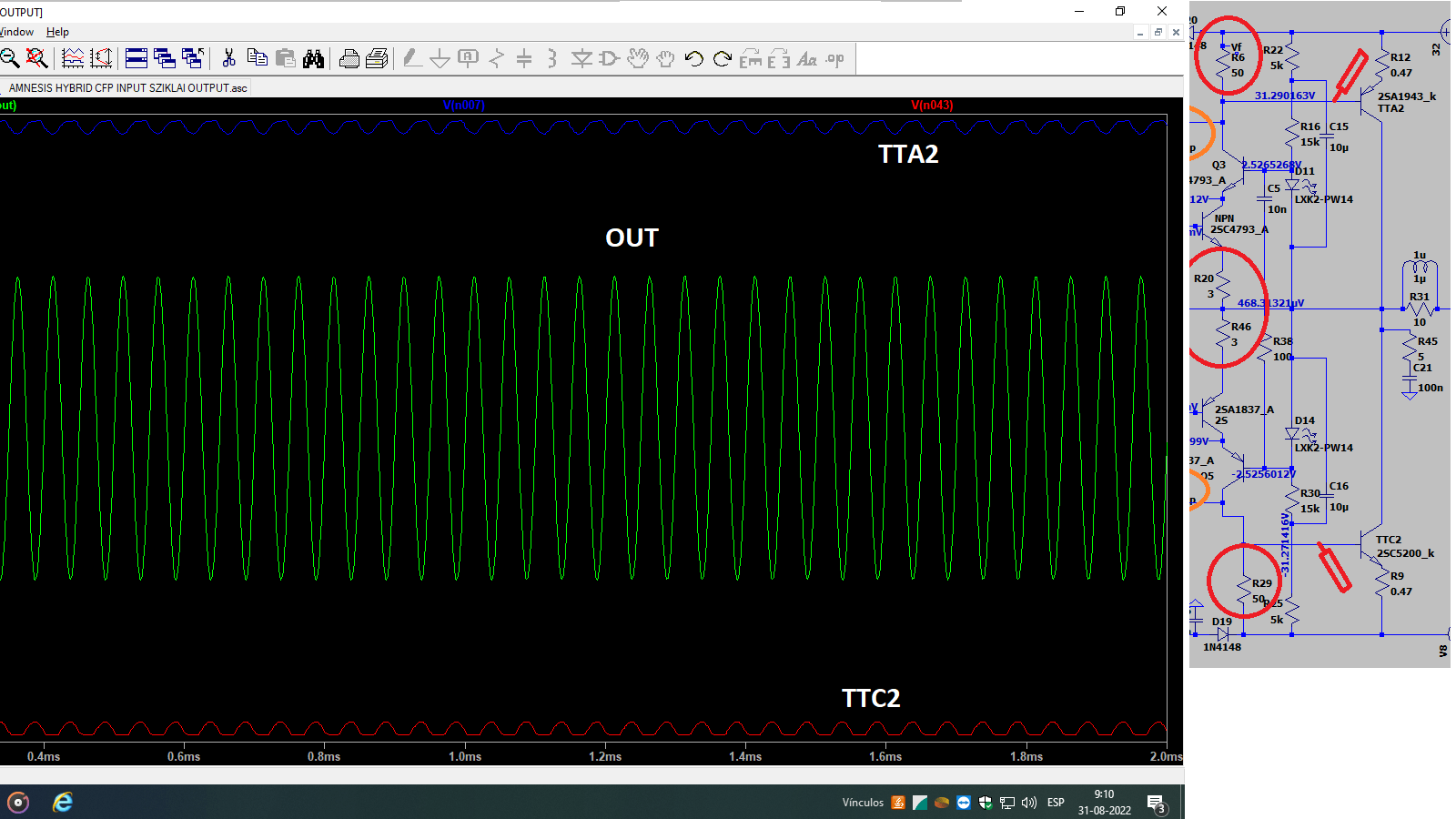Open the network tray icon
The height and width of the screenshot is (819, 1456).
tap(1007, 803)
